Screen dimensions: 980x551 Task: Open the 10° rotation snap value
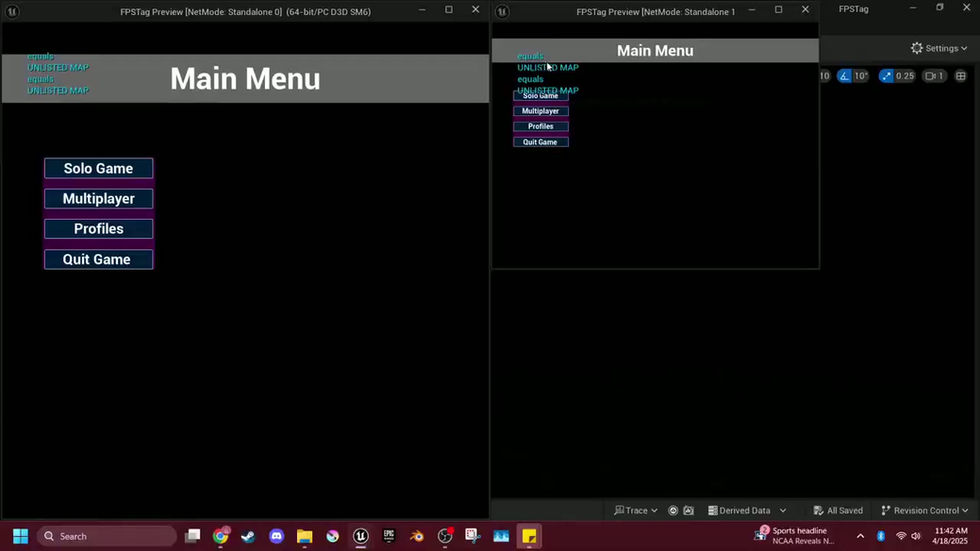861,76
